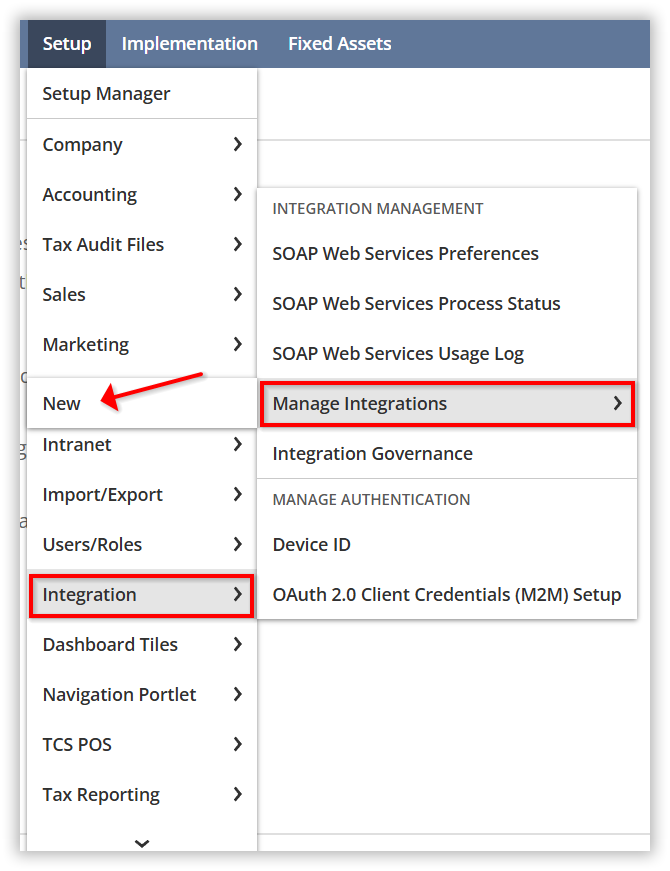The height and width of the screenshot is (871, 670).
Task: Open the Tax Audit Files menu item
Action: point(142,244)
